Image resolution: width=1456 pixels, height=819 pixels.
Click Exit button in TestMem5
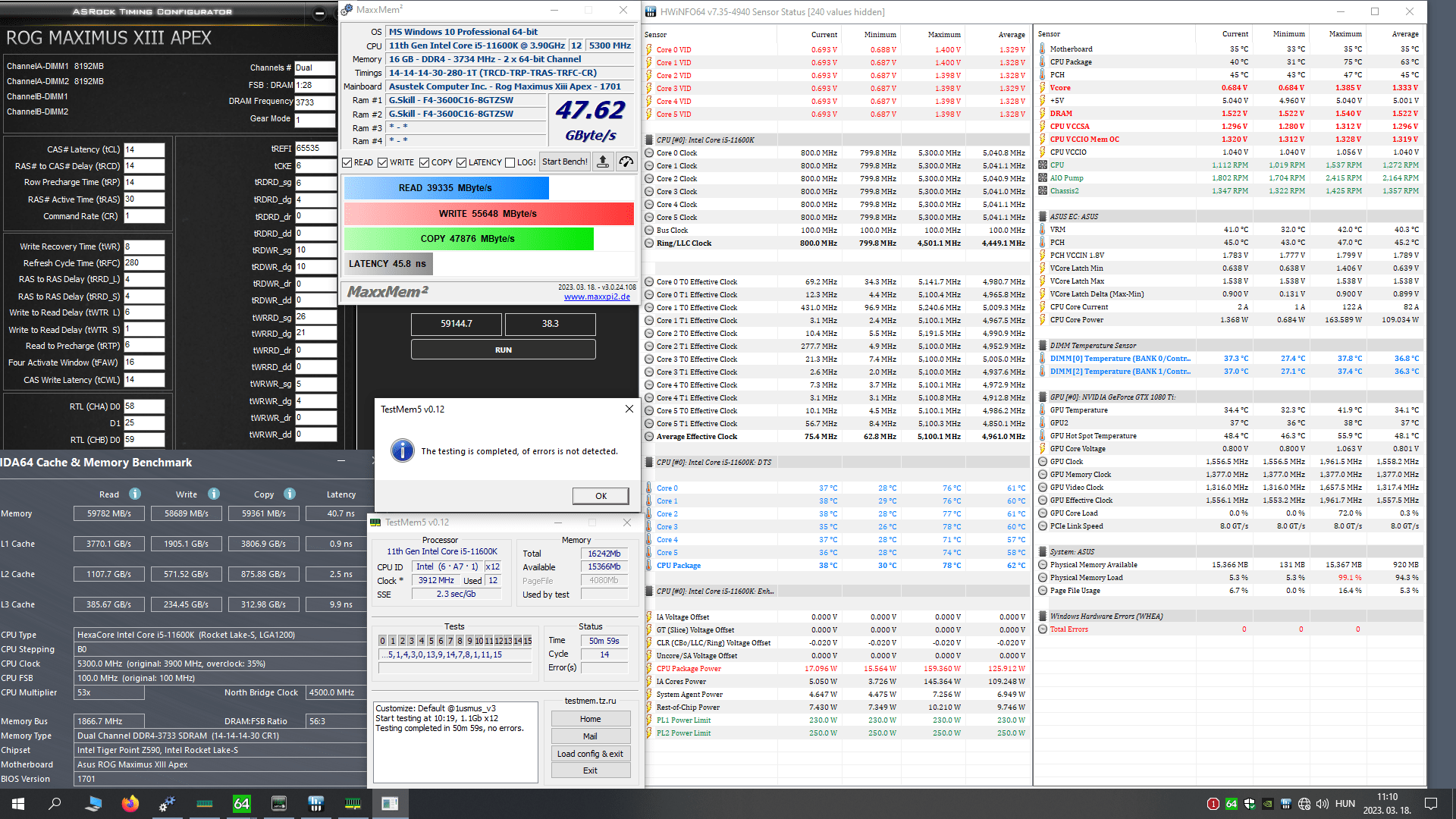(x=590, y=770)
